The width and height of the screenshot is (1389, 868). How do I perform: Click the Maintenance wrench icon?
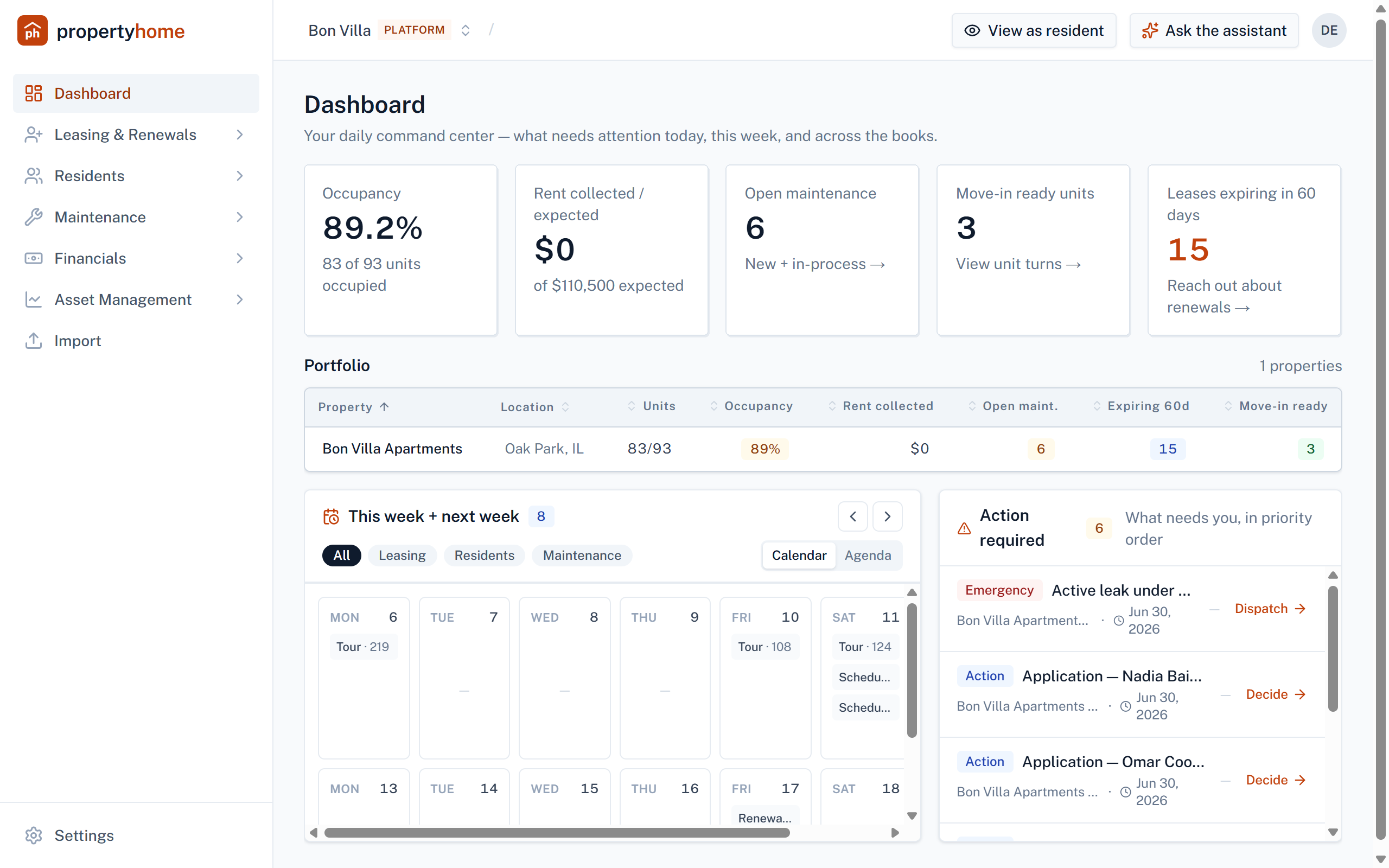coord(34,217)
